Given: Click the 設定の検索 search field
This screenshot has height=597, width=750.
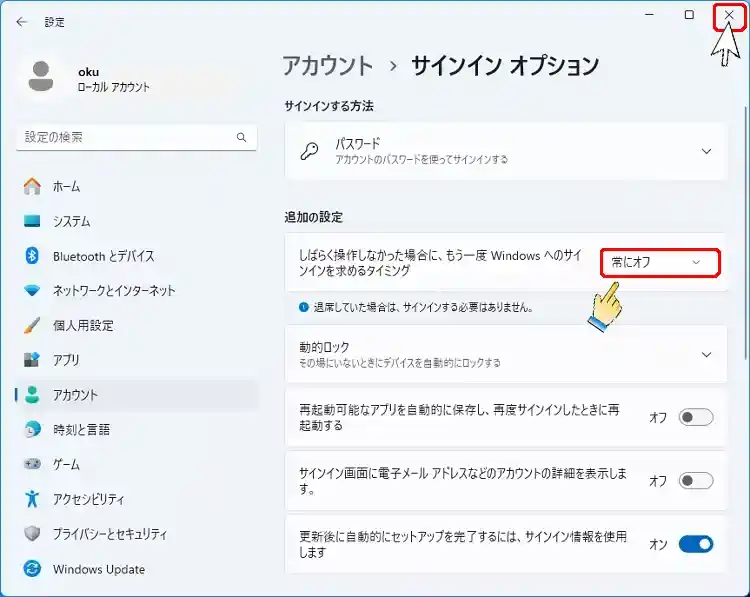Looking at the screenshot, I should [x=137, y=138].
